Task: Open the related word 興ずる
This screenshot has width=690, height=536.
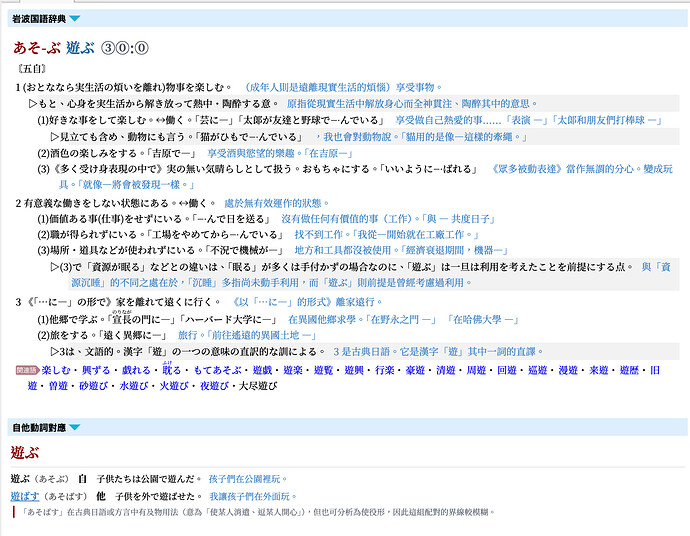Action: tap(96, 370)
